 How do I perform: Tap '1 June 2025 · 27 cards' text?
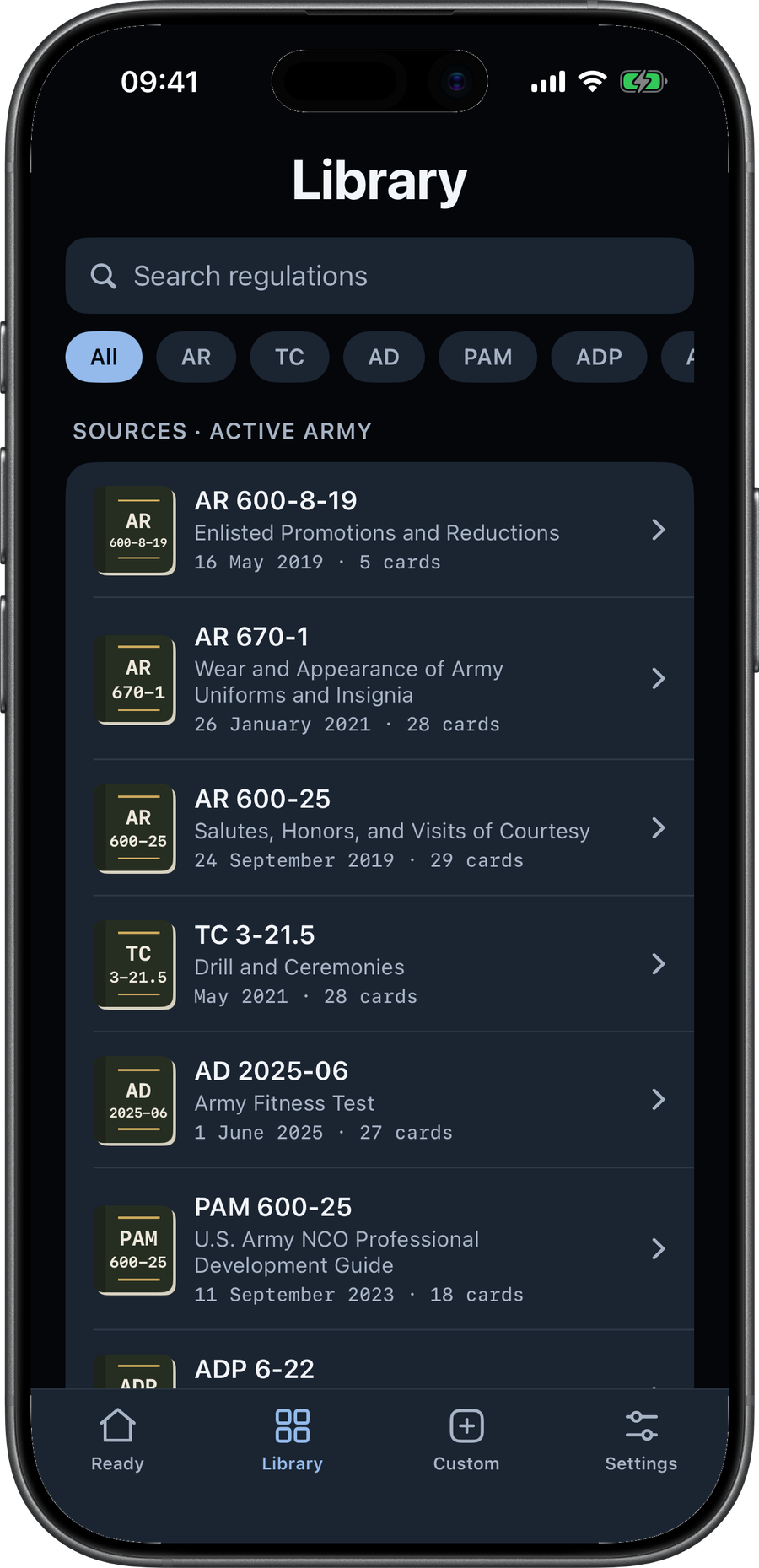click(x=323, y=1133)
